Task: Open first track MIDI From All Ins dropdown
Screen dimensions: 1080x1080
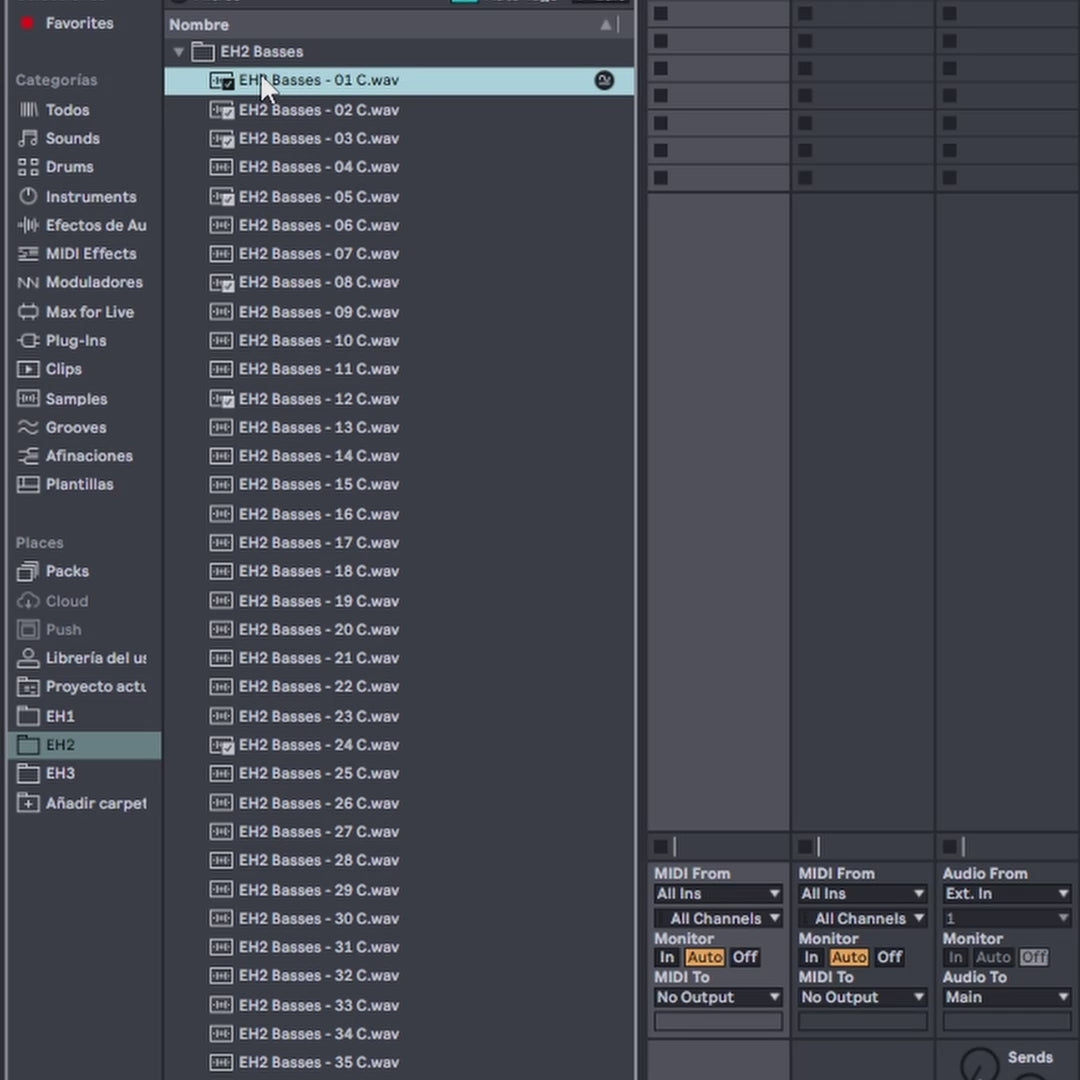Action: [718, 894]
